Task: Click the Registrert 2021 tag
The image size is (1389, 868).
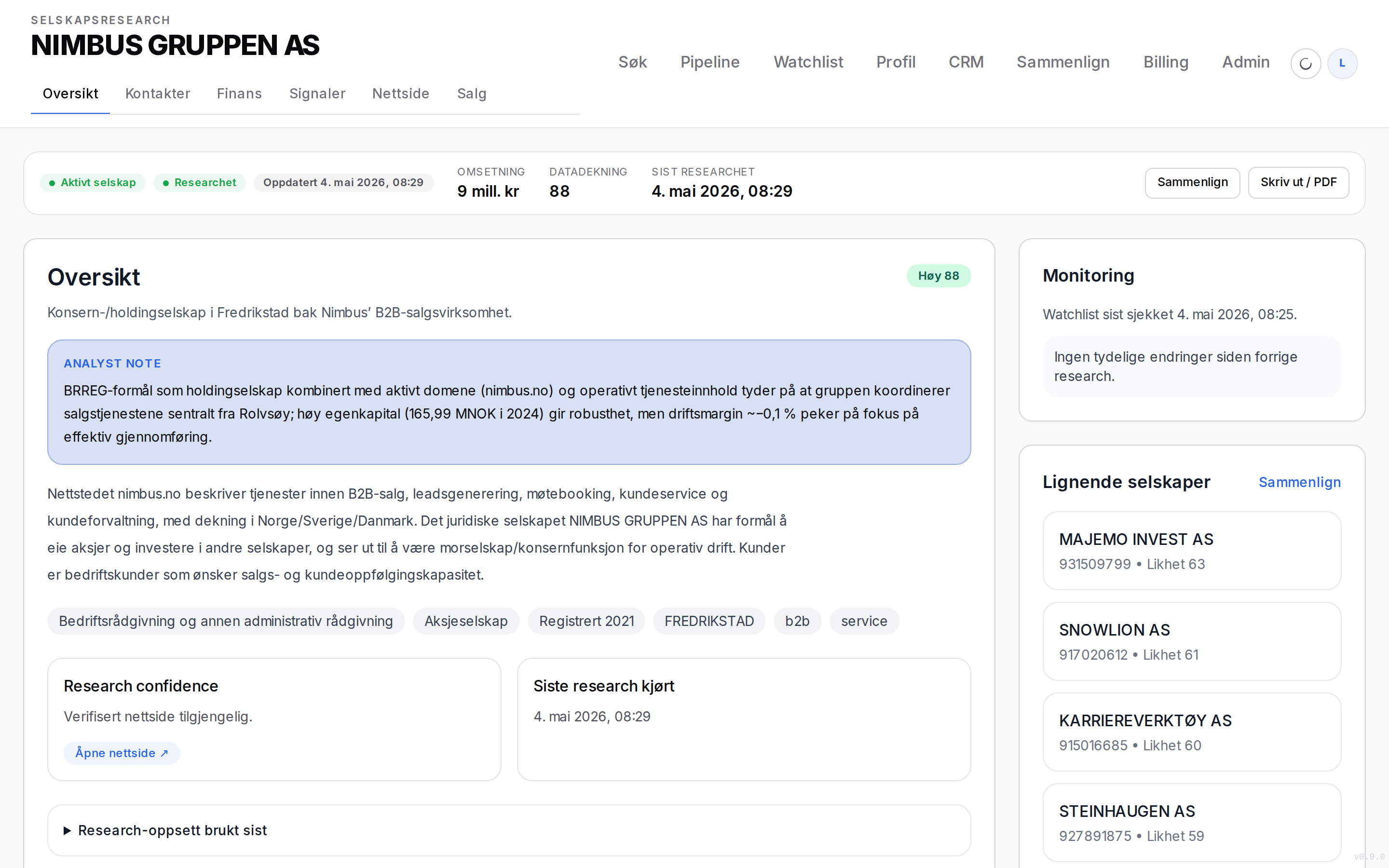Action: click(x=586, y=621)
